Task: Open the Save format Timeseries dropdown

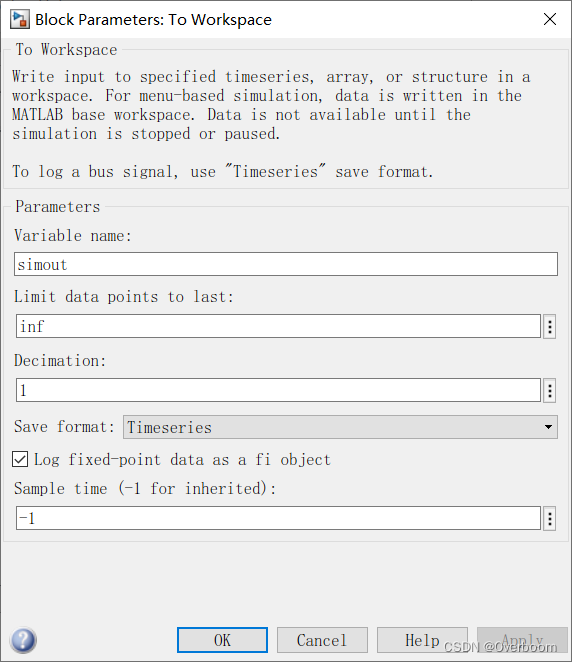Action: click(x=340, y=427)
